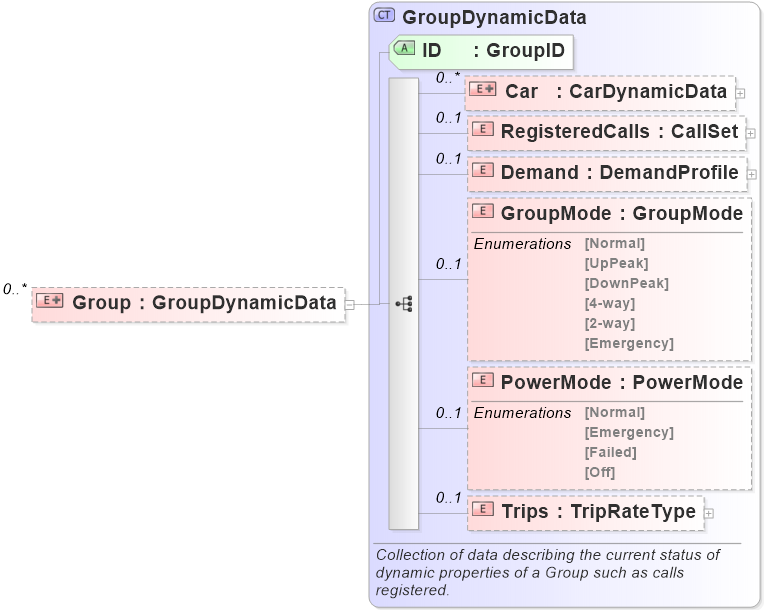
Task: Expand the Car : CarDynamicData node
Action: (741, 93)
